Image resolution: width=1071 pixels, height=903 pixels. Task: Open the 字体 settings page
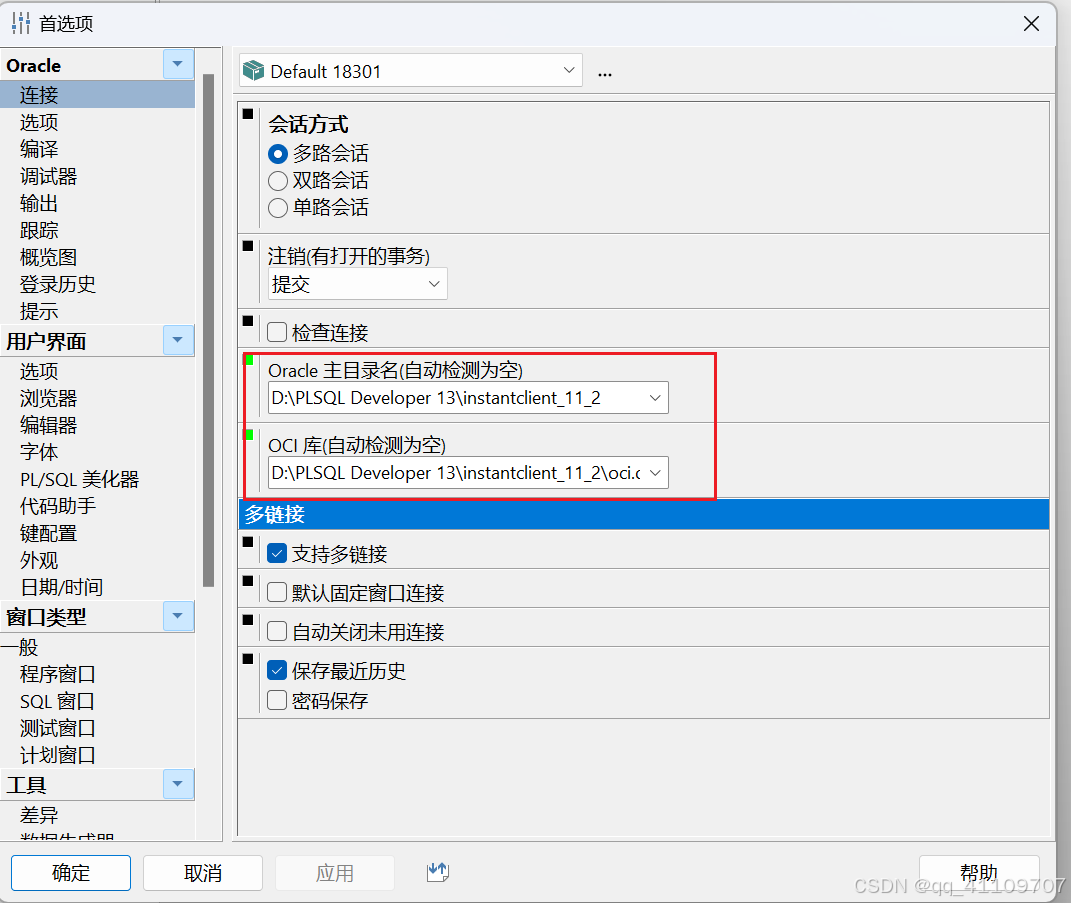(x=38, y=452)
